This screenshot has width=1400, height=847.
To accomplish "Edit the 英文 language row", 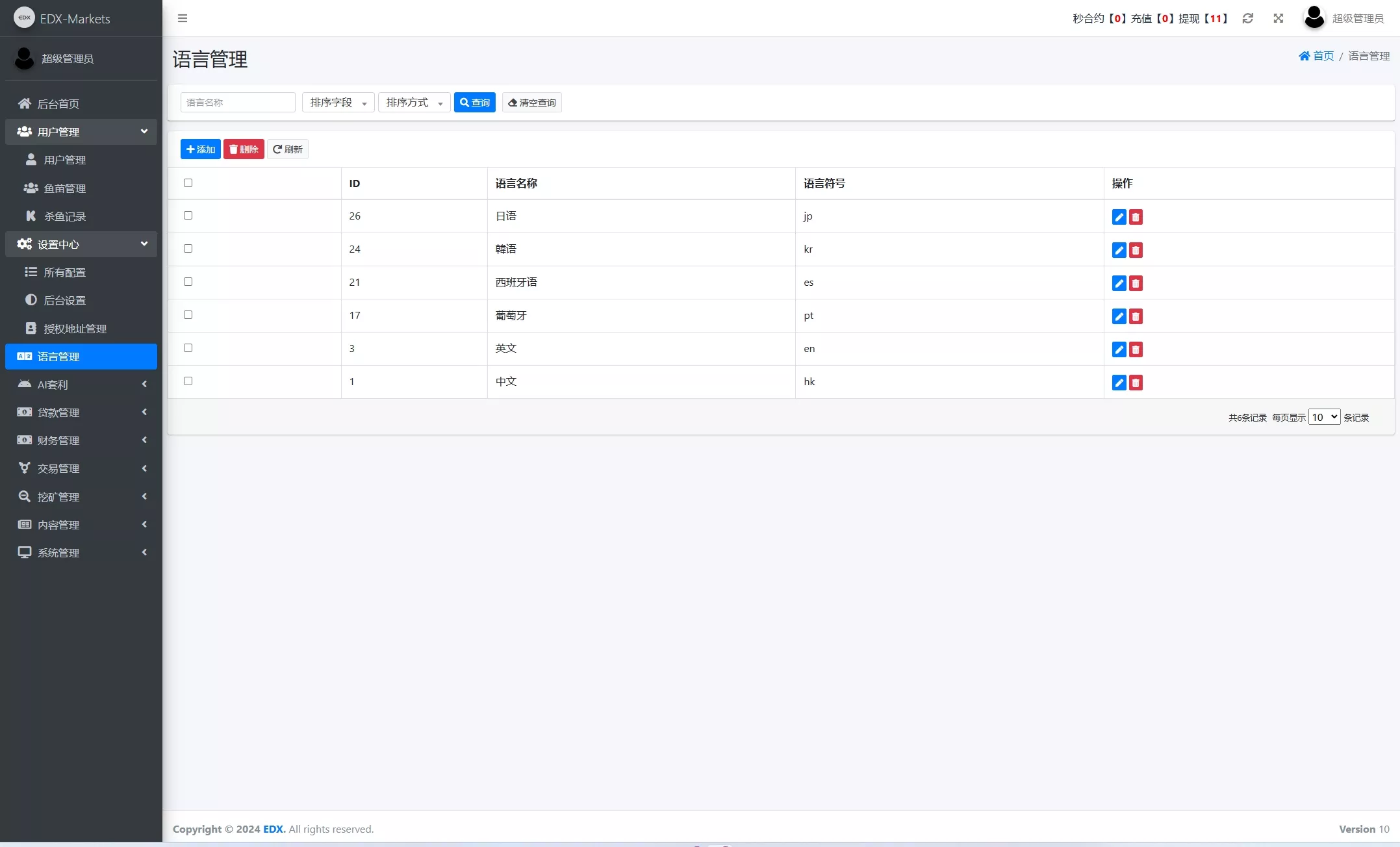I will click(x=1119, y=349).
